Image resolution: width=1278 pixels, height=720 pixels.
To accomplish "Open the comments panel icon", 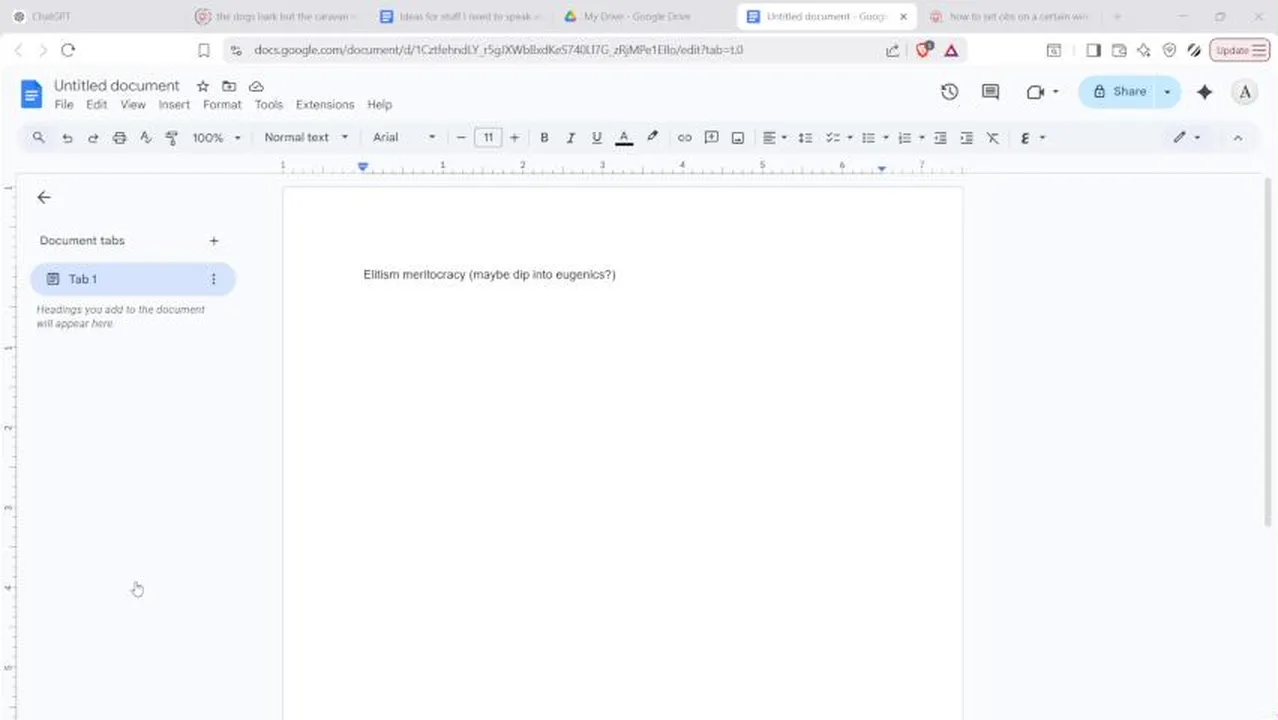I will click(990, 92).
